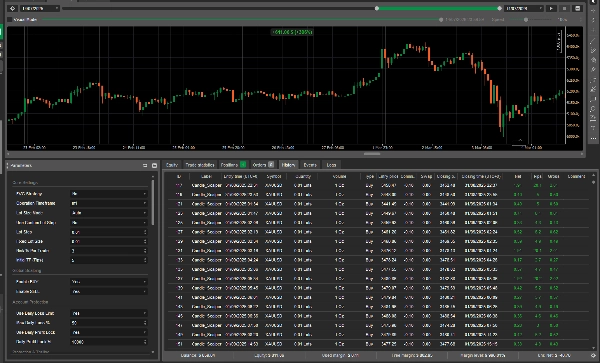The height and width of the screenshot is (363, 600).
Task: Sort history by the Label column header
Action: coord(206,176)
